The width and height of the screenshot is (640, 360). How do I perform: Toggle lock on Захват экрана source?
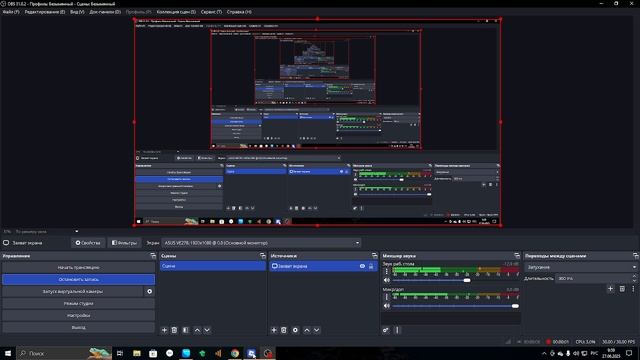point(371,266)
